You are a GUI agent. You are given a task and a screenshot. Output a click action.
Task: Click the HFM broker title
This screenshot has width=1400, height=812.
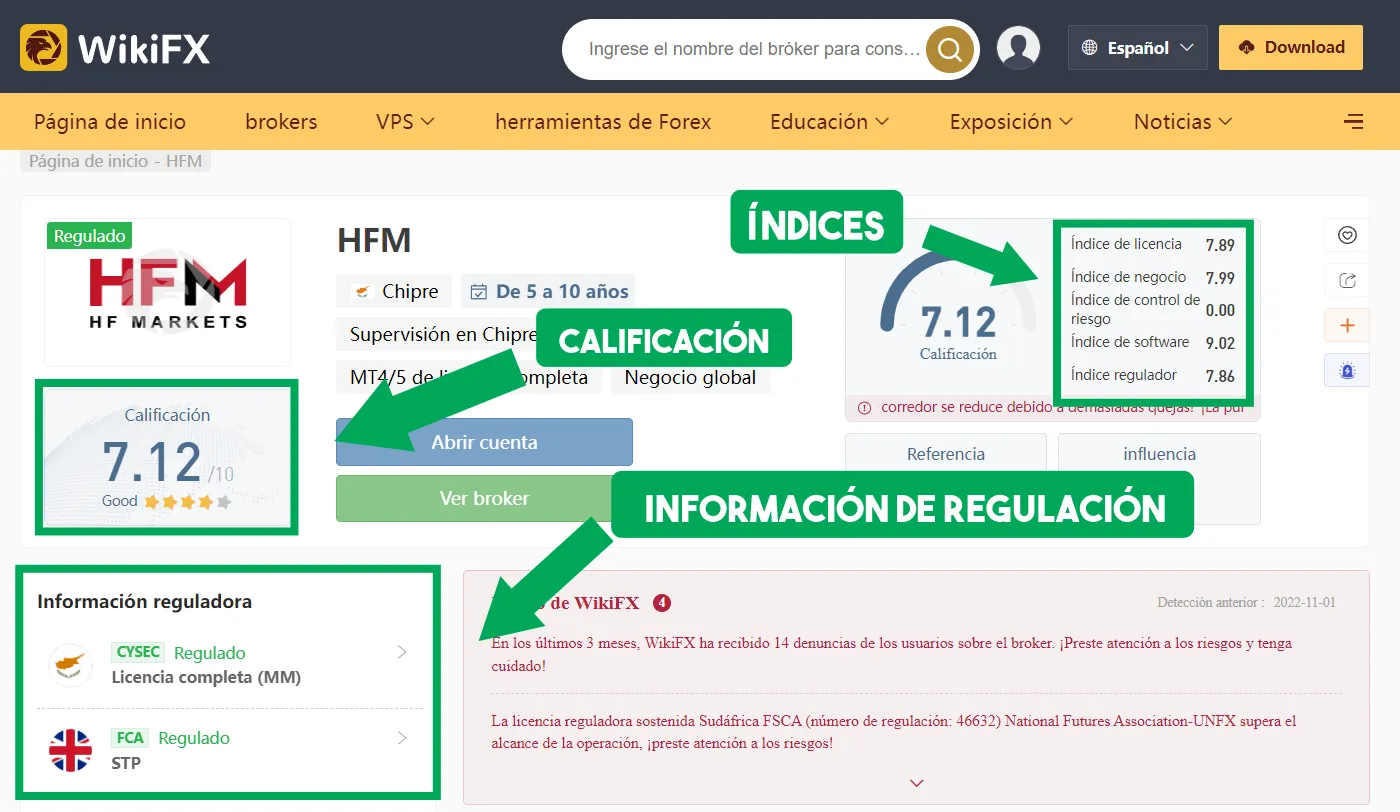point(374,240)
